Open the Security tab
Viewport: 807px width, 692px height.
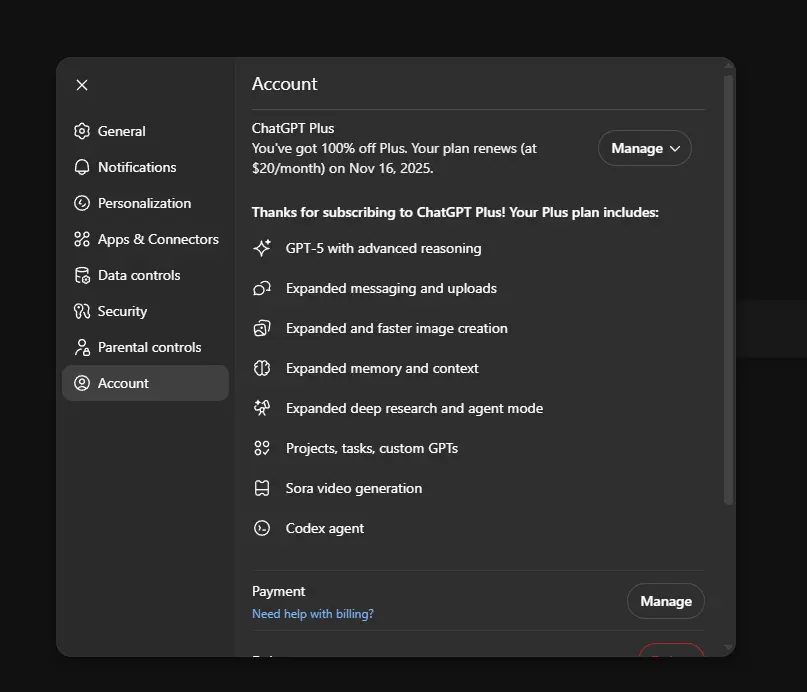tap(145, 311)
